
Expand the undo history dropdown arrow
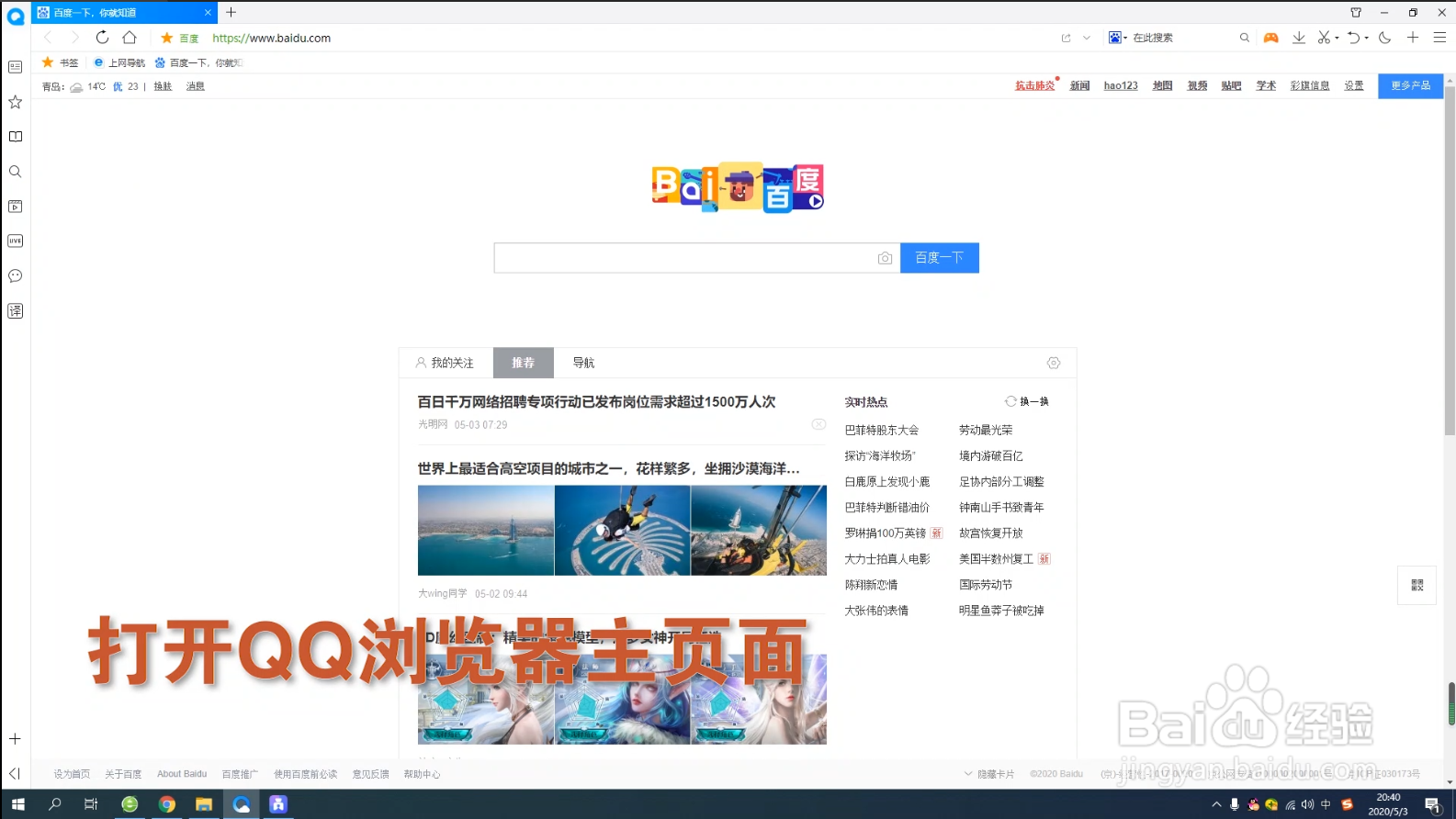point(1366,39)
